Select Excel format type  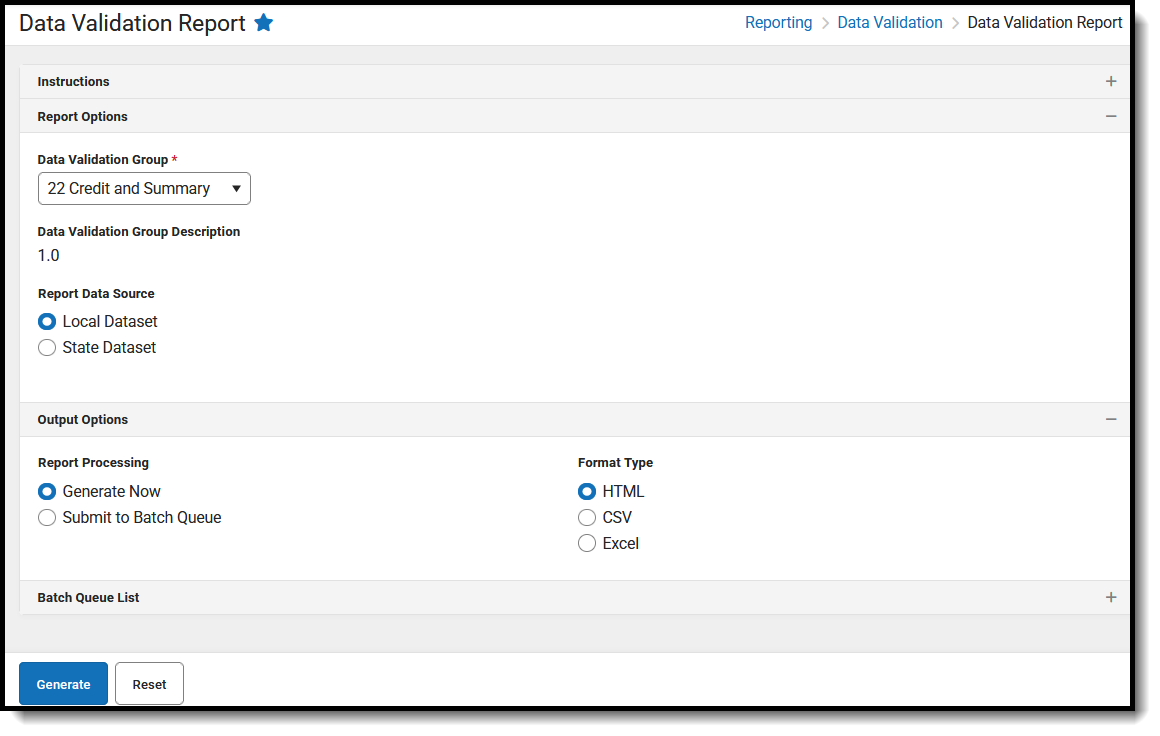pyautogui.click(x=587, y=544)
